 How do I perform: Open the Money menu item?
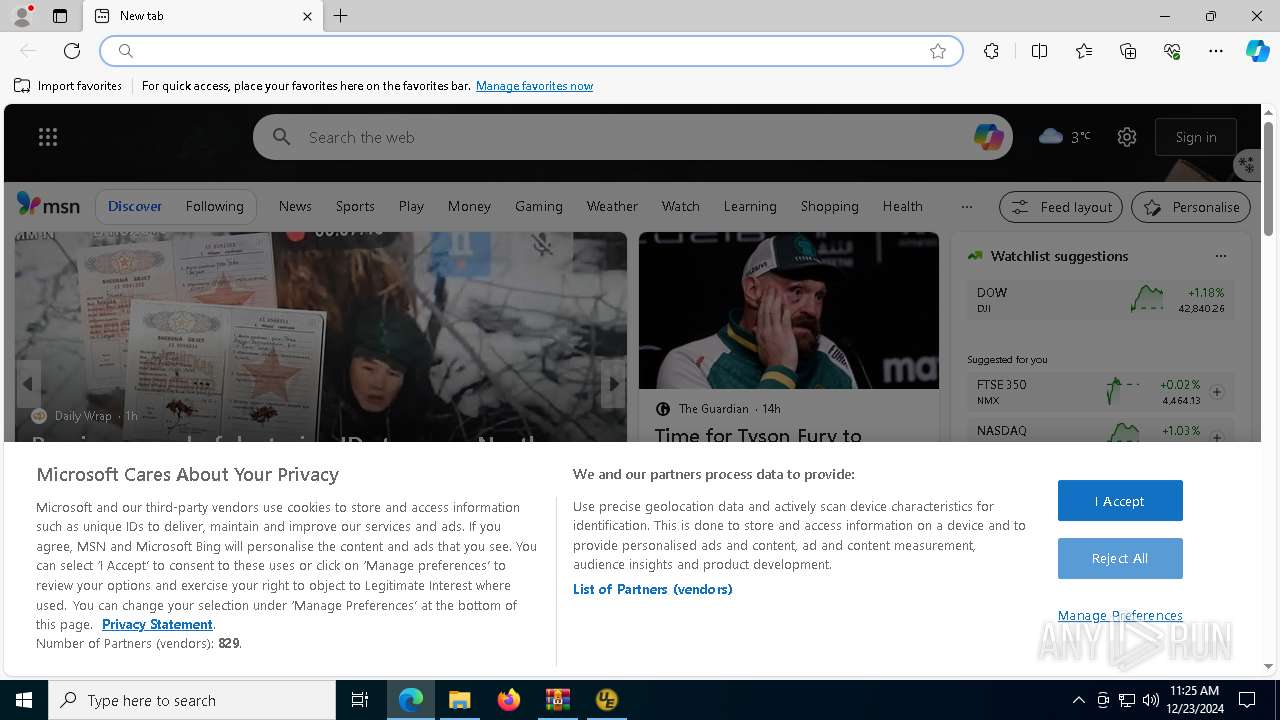point(469,206)
